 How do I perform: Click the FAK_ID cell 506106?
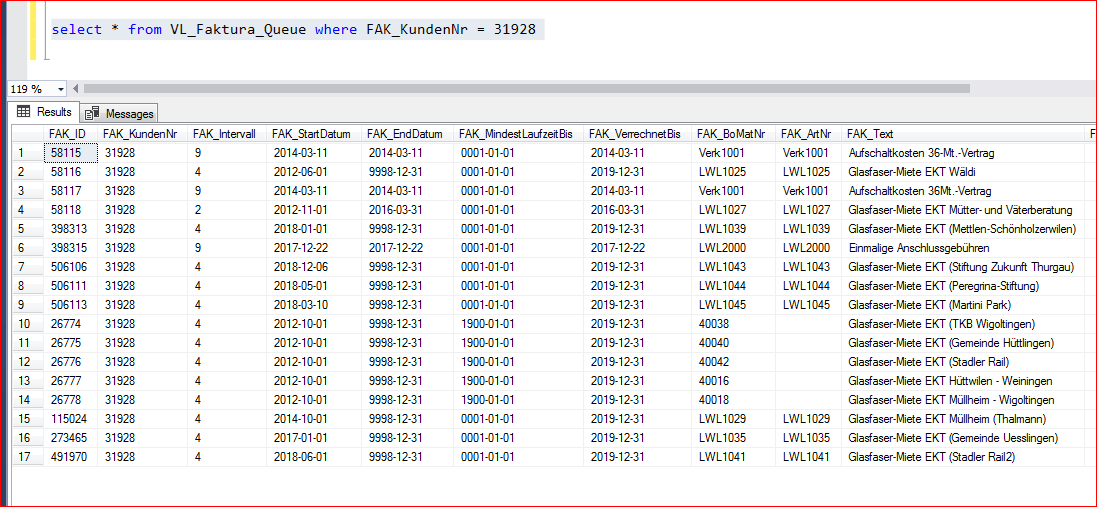71,266
